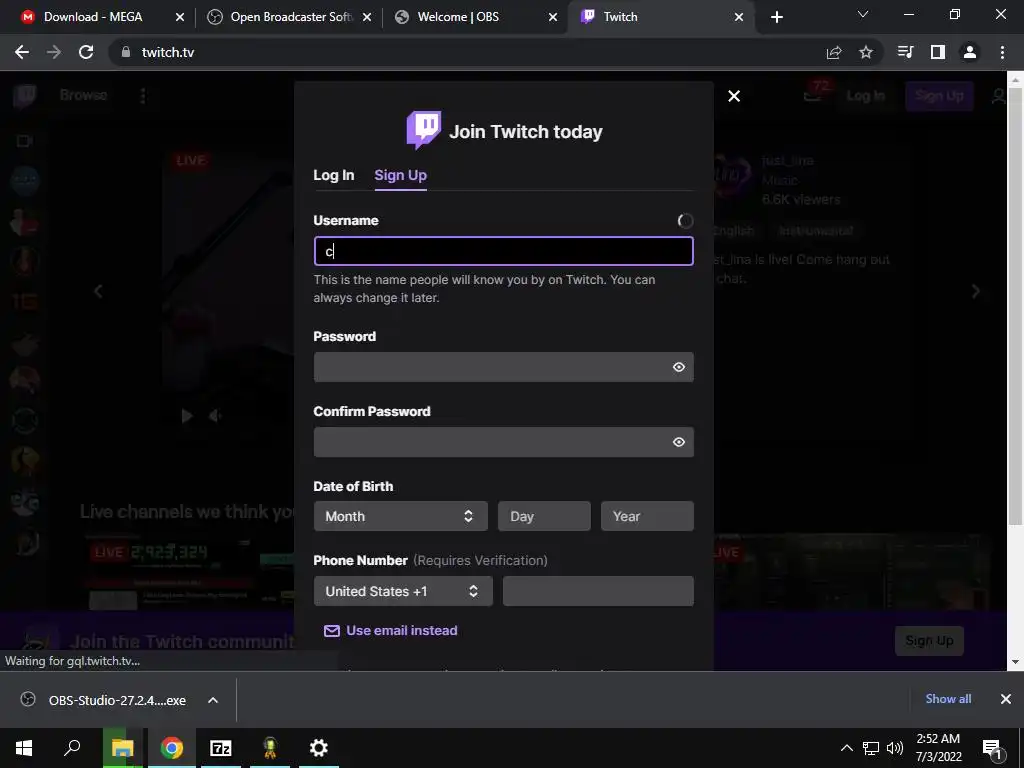Open the volume tray icon
The image size is (1024, 768).
(x=895, y=748)
